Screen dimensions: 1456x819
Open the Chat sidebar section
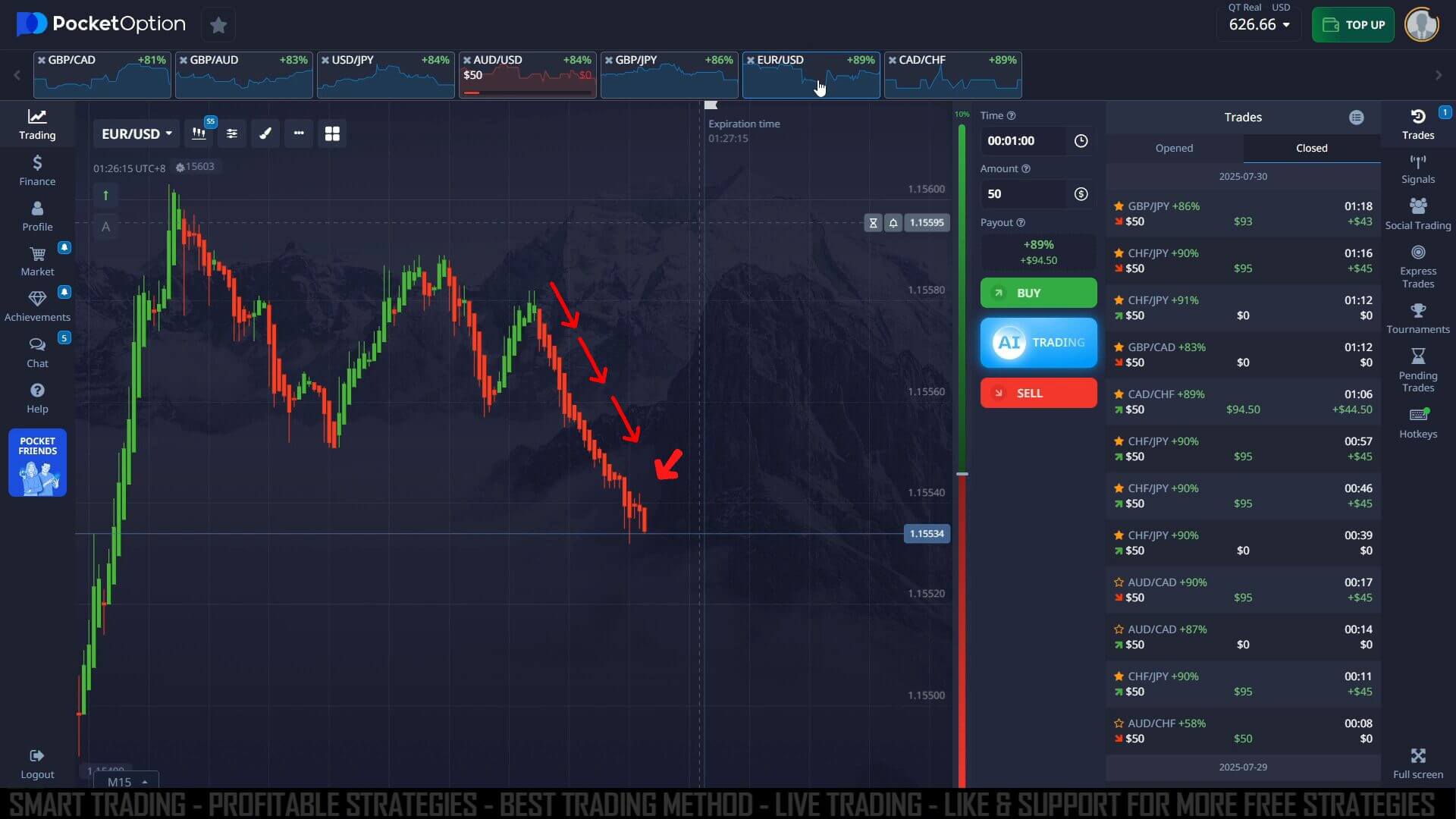click(37, 353)
